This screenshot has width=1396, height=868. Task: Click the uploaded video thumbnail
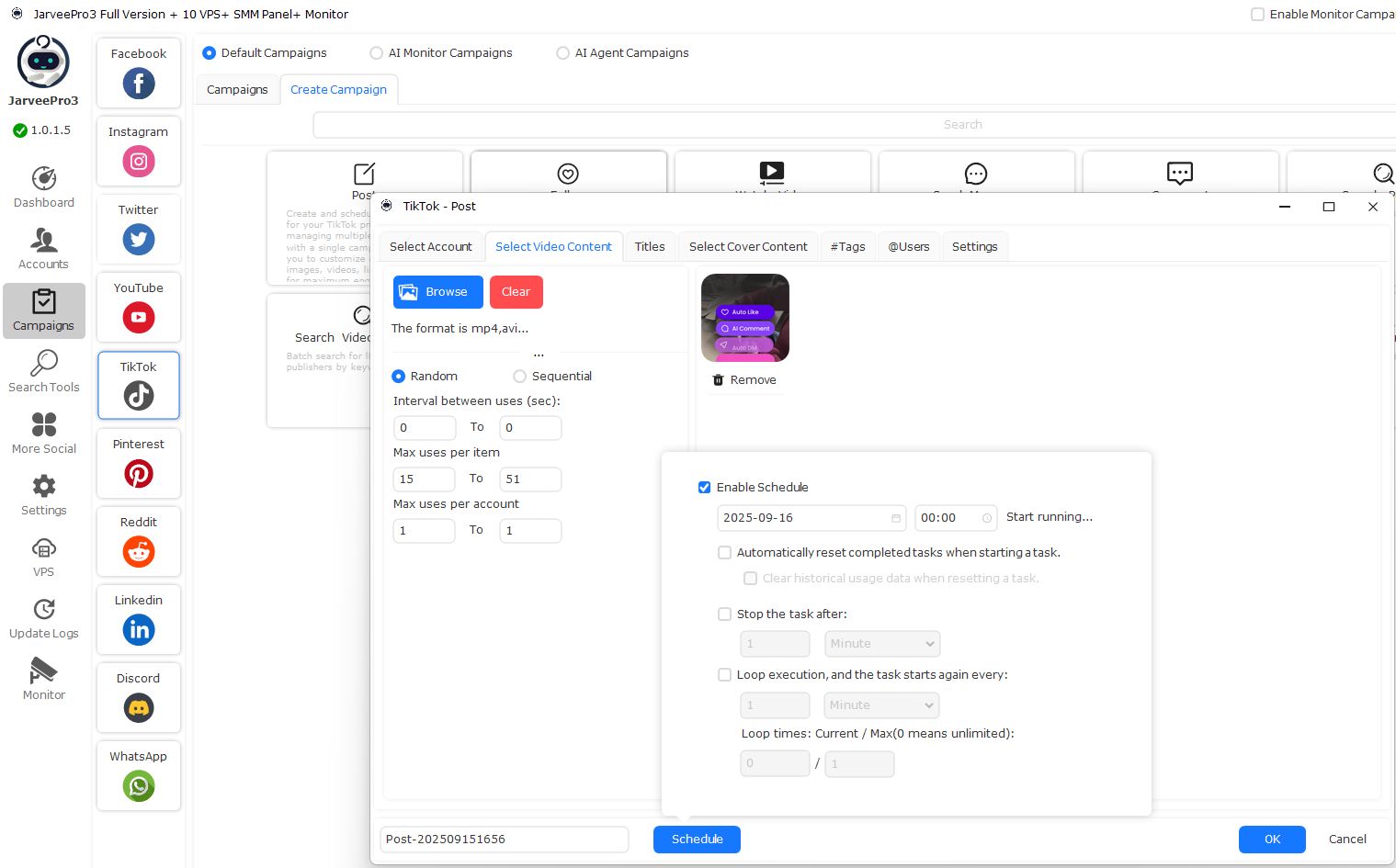pos(745,318)
